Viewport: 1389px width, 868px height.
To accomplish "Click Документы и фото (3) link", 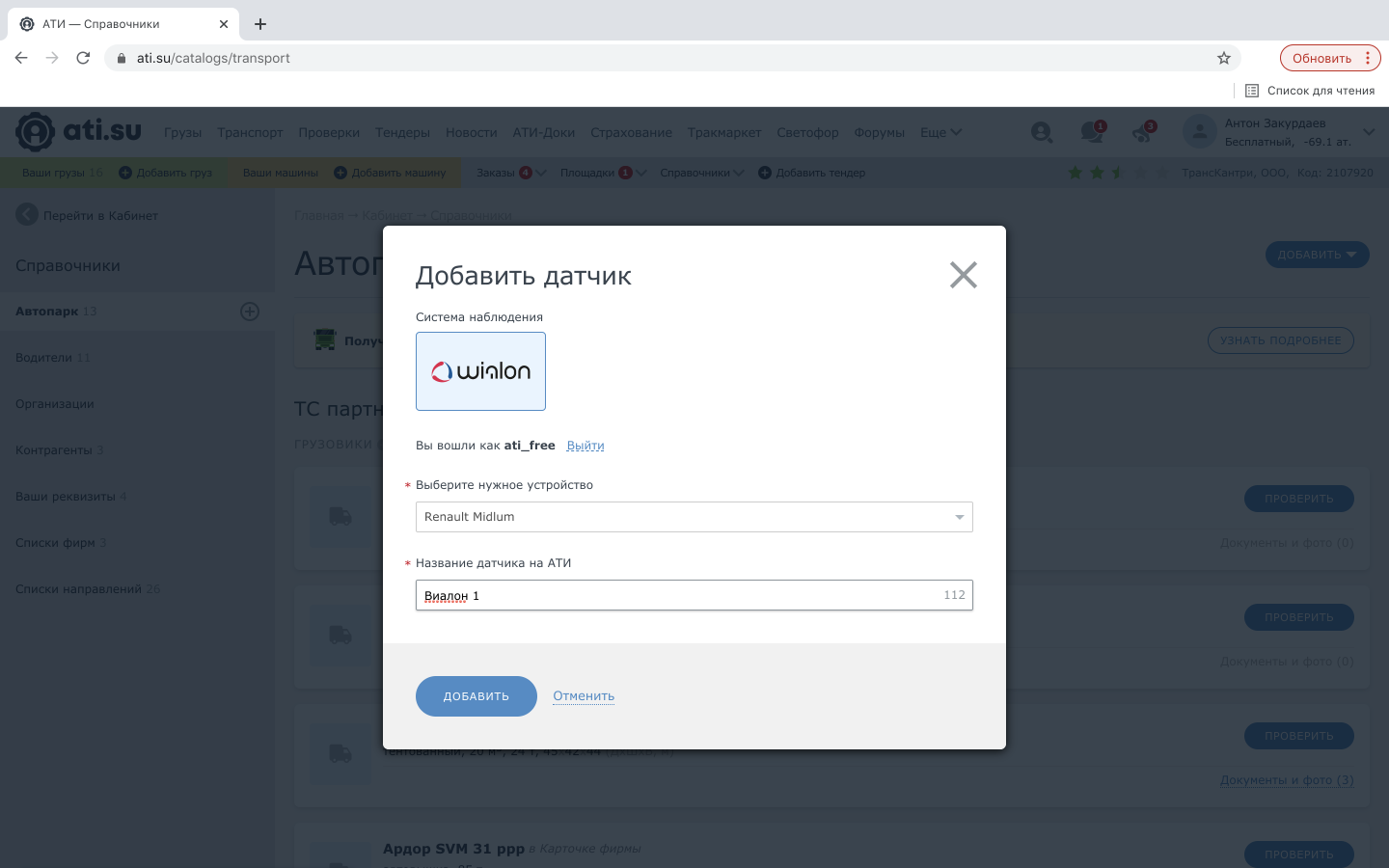I will coord(1287,780).
